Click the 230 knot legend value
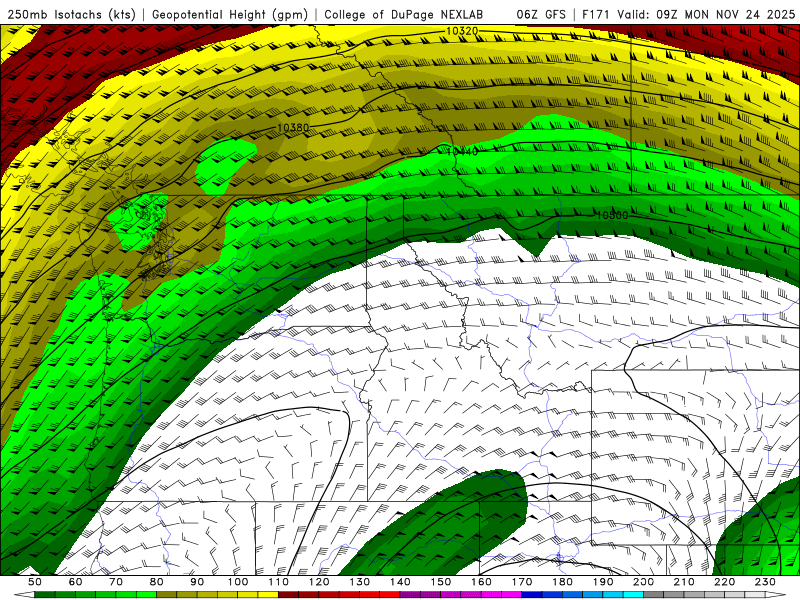Image resolution: width=800 pixels, height=600 pixels. (765, 582)
